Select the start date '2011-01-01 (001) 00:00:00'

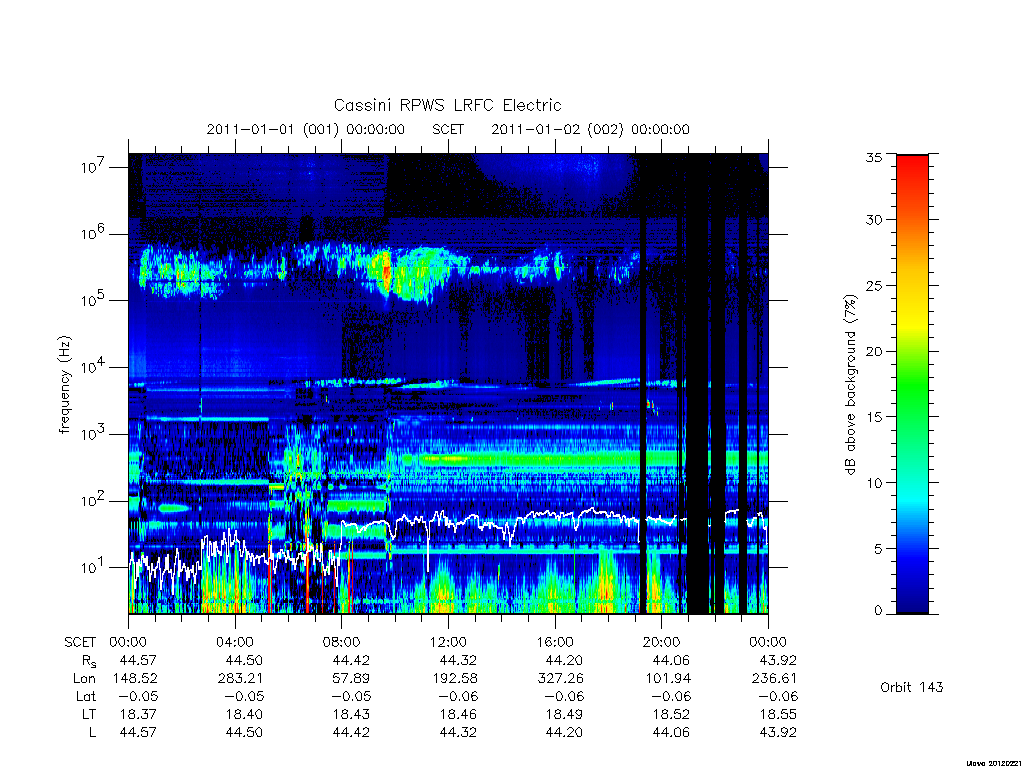(306, 129)
